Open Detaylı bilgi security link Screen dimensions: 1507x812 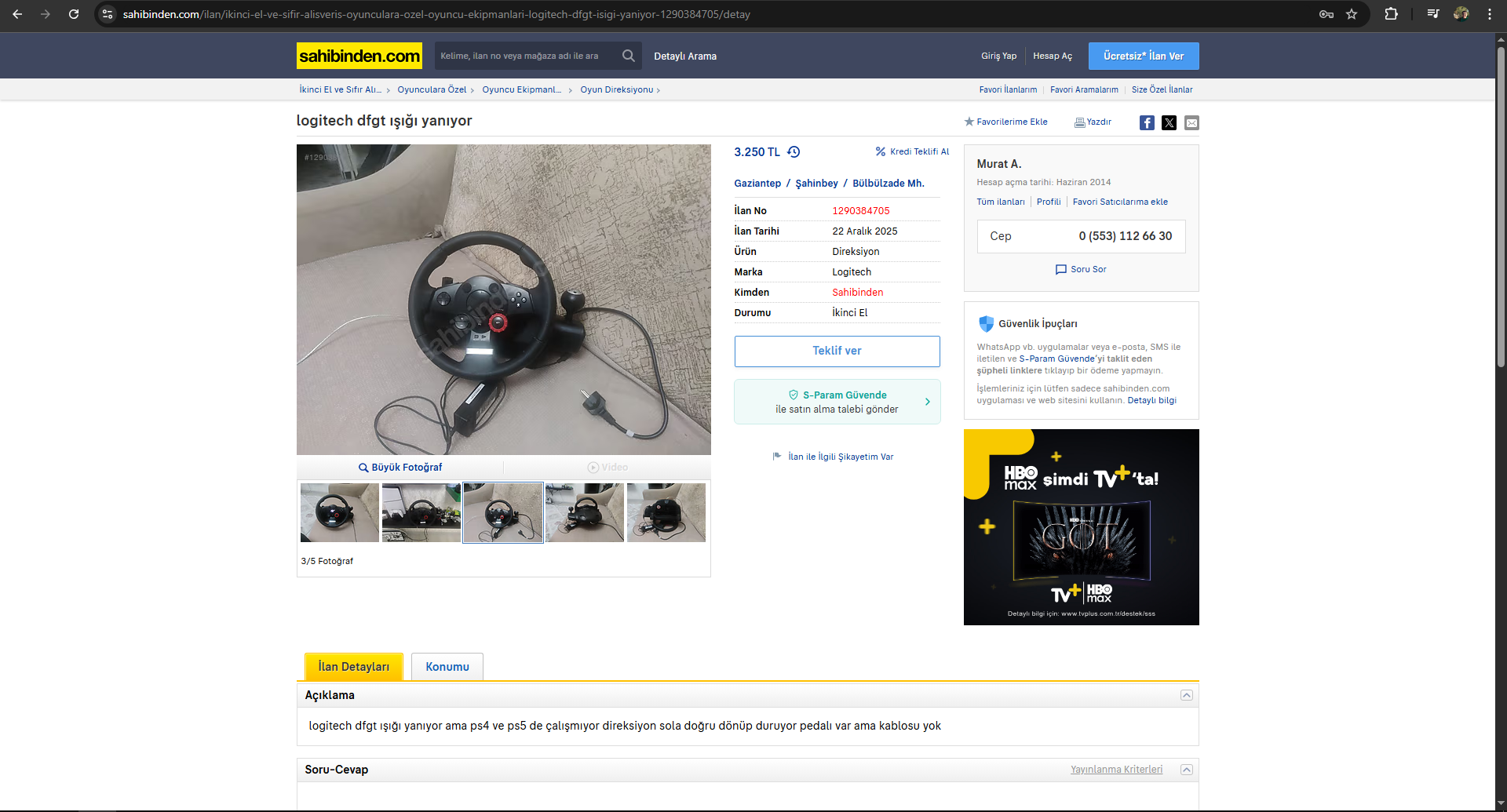[x=1151, y=401]
